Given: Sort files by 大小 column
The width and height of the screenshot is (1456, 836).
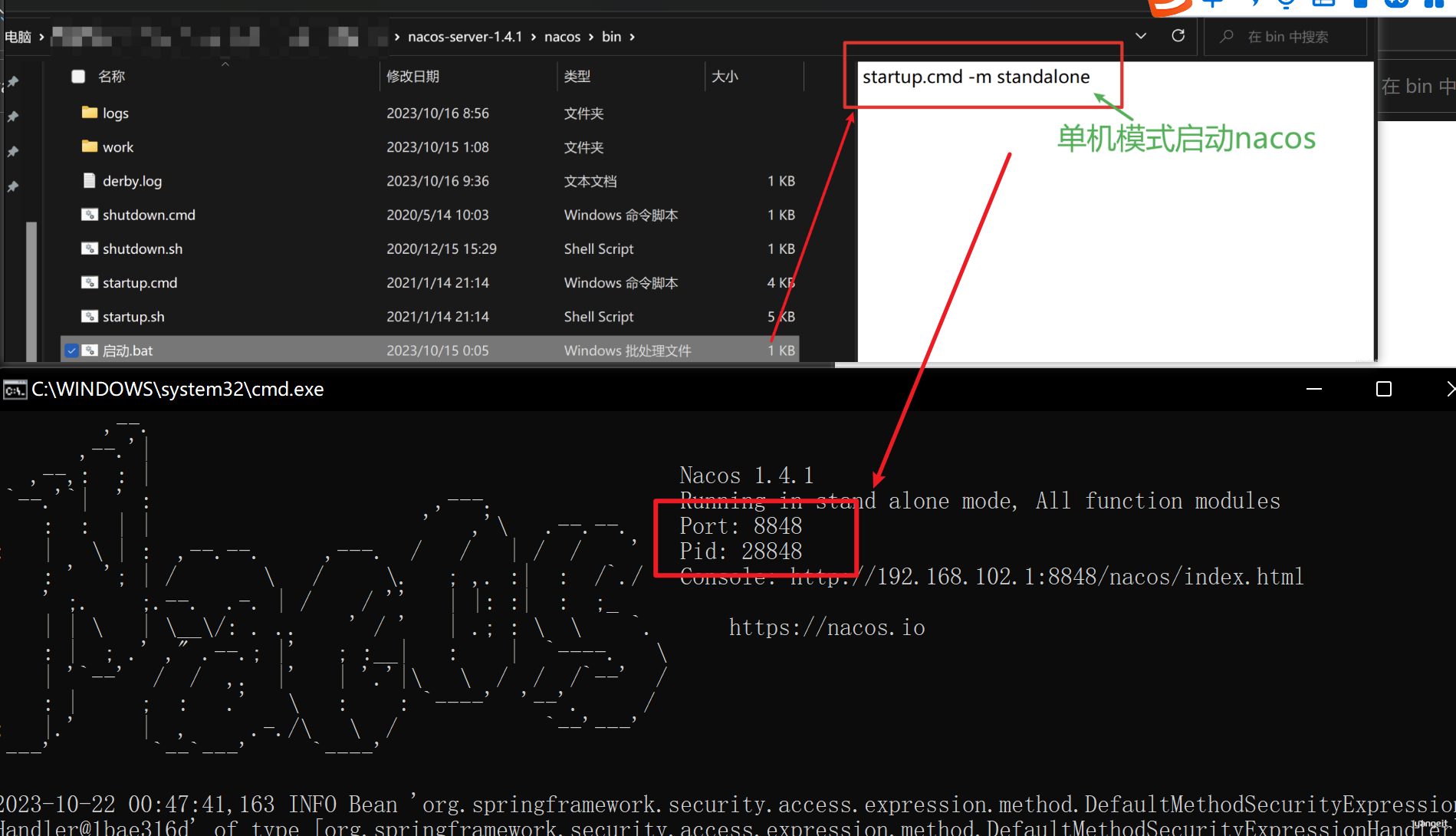Looking at the screenshot, I should click(725, 76).
